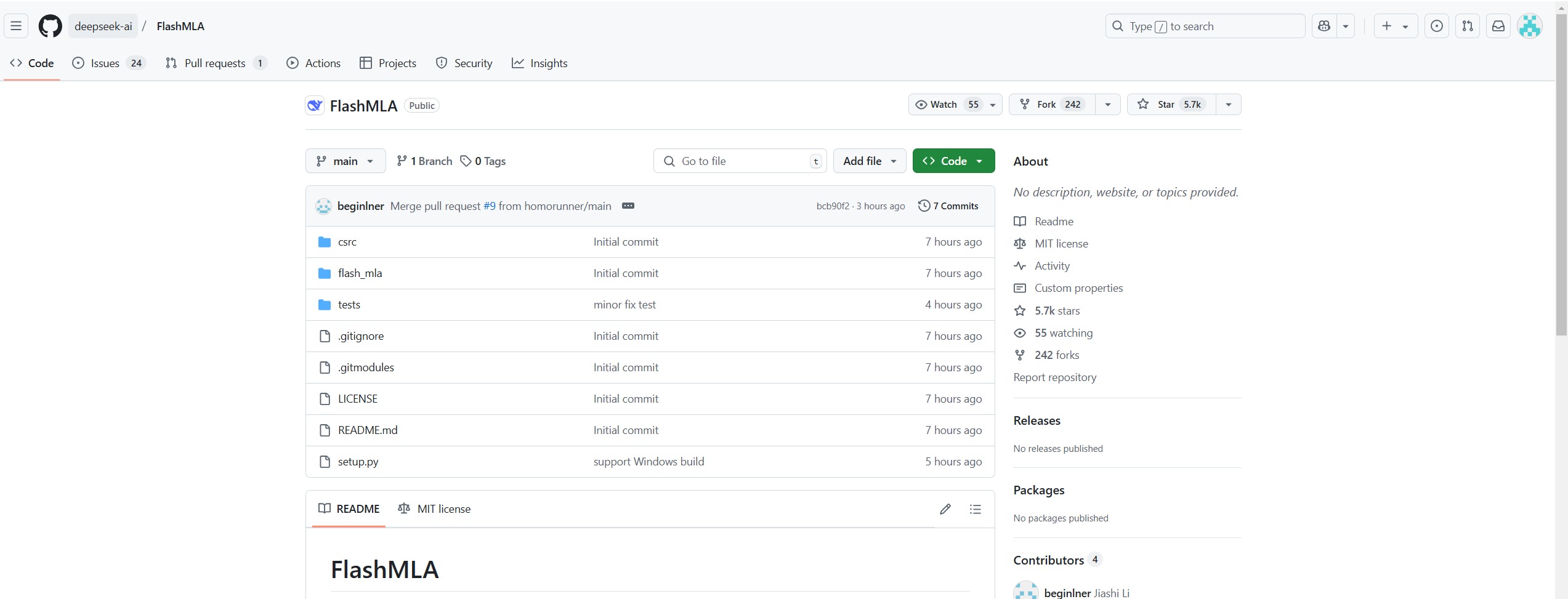Switch to the Issues tab
This screenshot has width=1568, height=599.
(x=108, y=63)
